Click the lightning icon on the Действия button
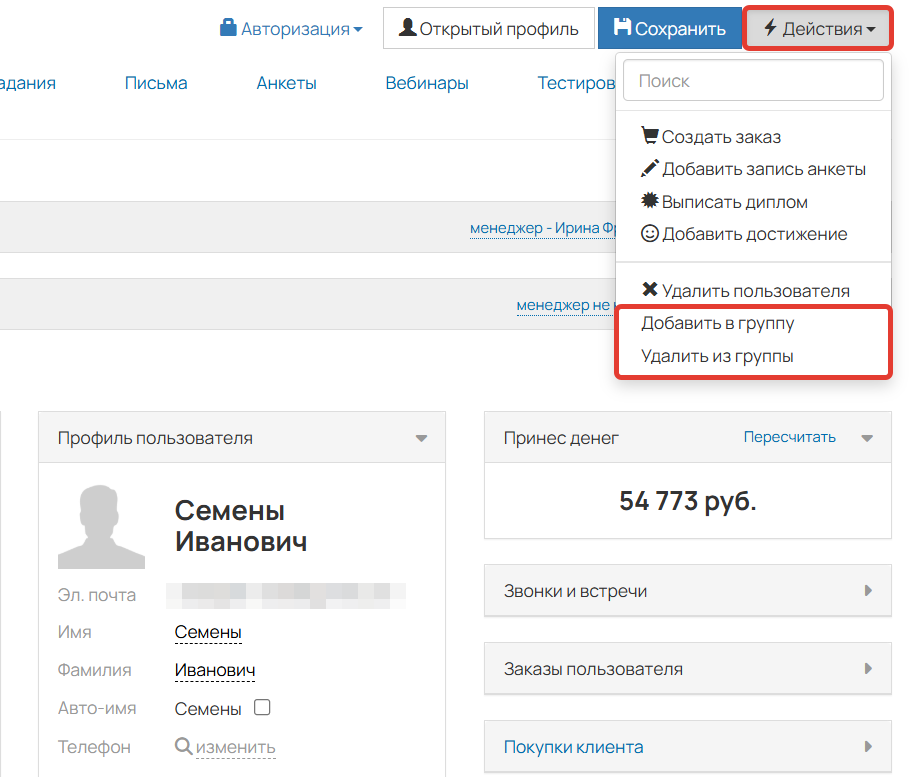This screenshot has height=777, width=910. (772, 27)
